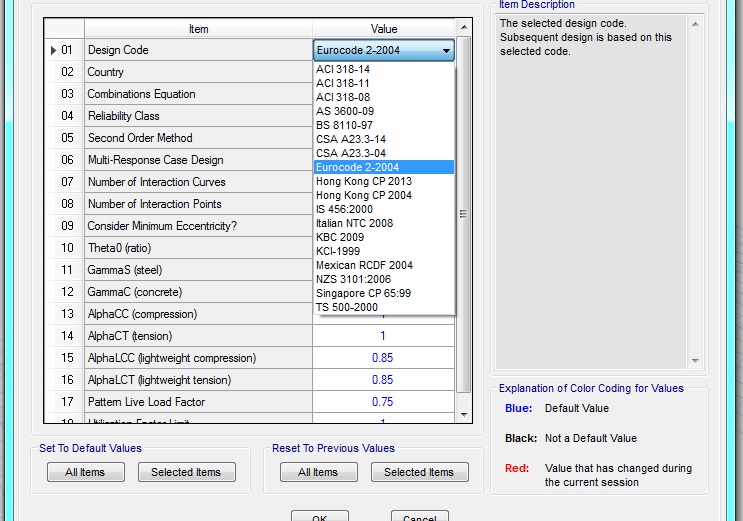Click the Item column header
The height and width of the screenshot is (521, 743).
click(199, 29)
